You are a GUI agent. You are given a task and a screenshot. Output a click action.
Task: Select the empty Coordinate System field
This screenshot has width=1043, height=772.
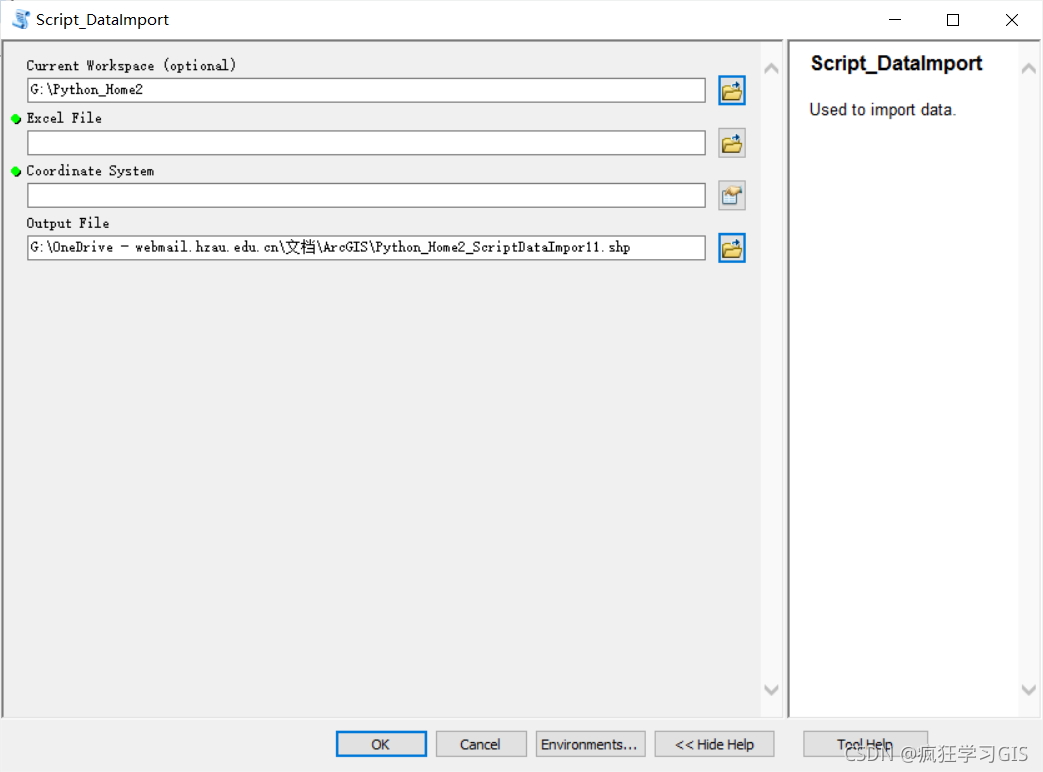[366, 195]
